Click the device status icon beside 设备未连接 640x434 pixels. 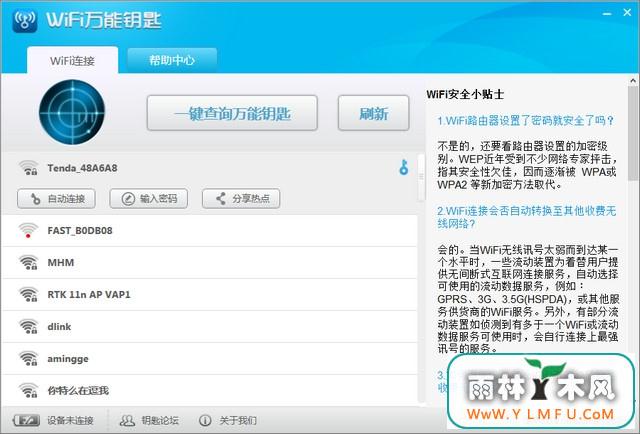point(27,420)
